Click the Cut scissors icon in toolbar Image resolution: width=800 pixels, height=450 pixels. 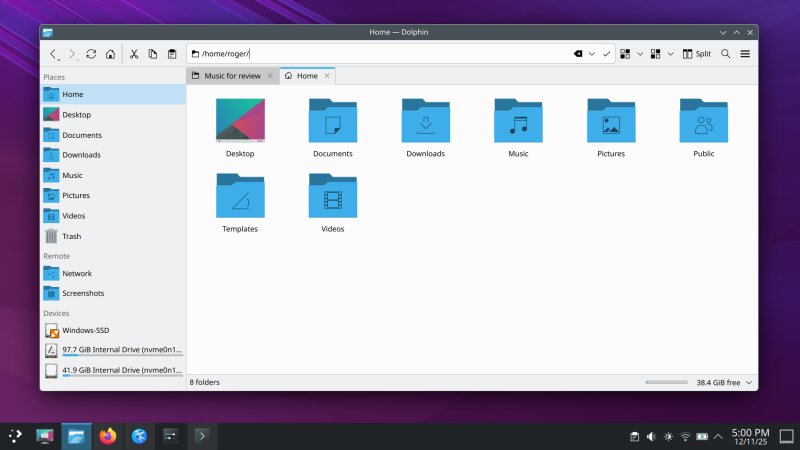(x=134, y=54)
